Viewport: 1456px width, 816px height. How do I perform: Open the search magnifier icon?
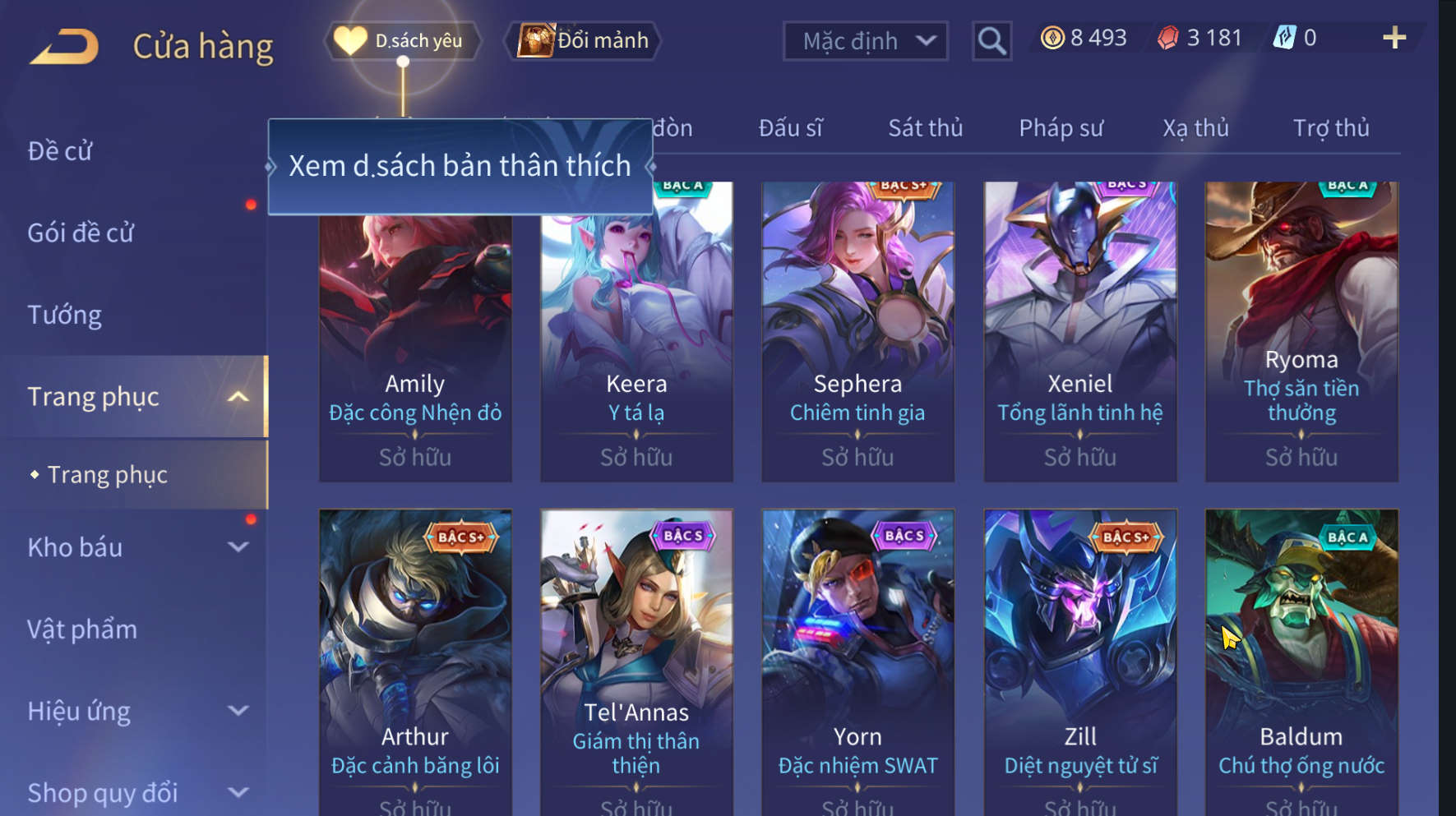coord(991,40)
